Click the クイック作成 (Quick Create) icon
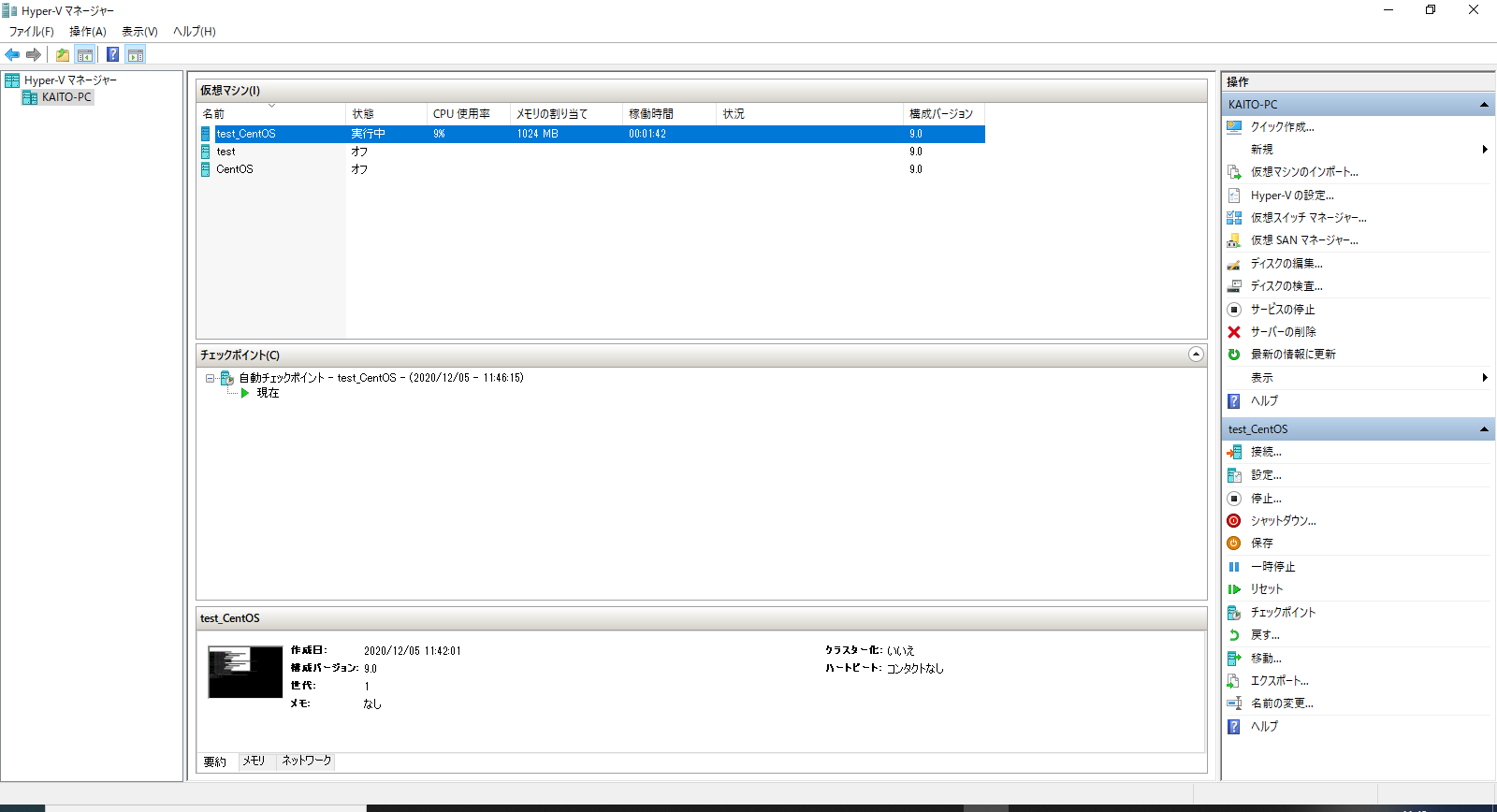Screen dimensions: 1497x812 click(1234, 127)
